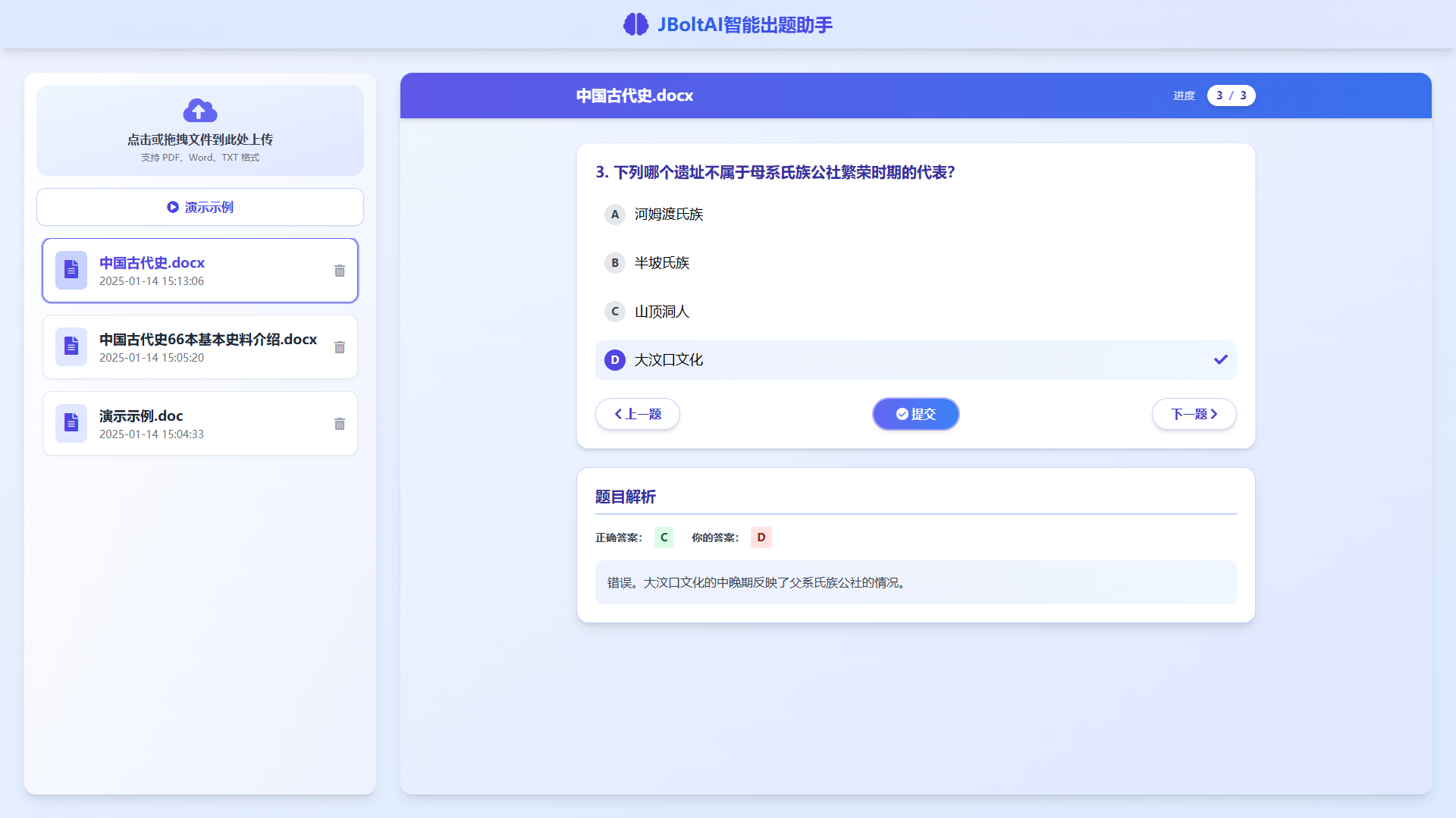Submit the answer with 提交 button
The width and height of the screenshot is (1456, 818).
(x=915, y=414)
